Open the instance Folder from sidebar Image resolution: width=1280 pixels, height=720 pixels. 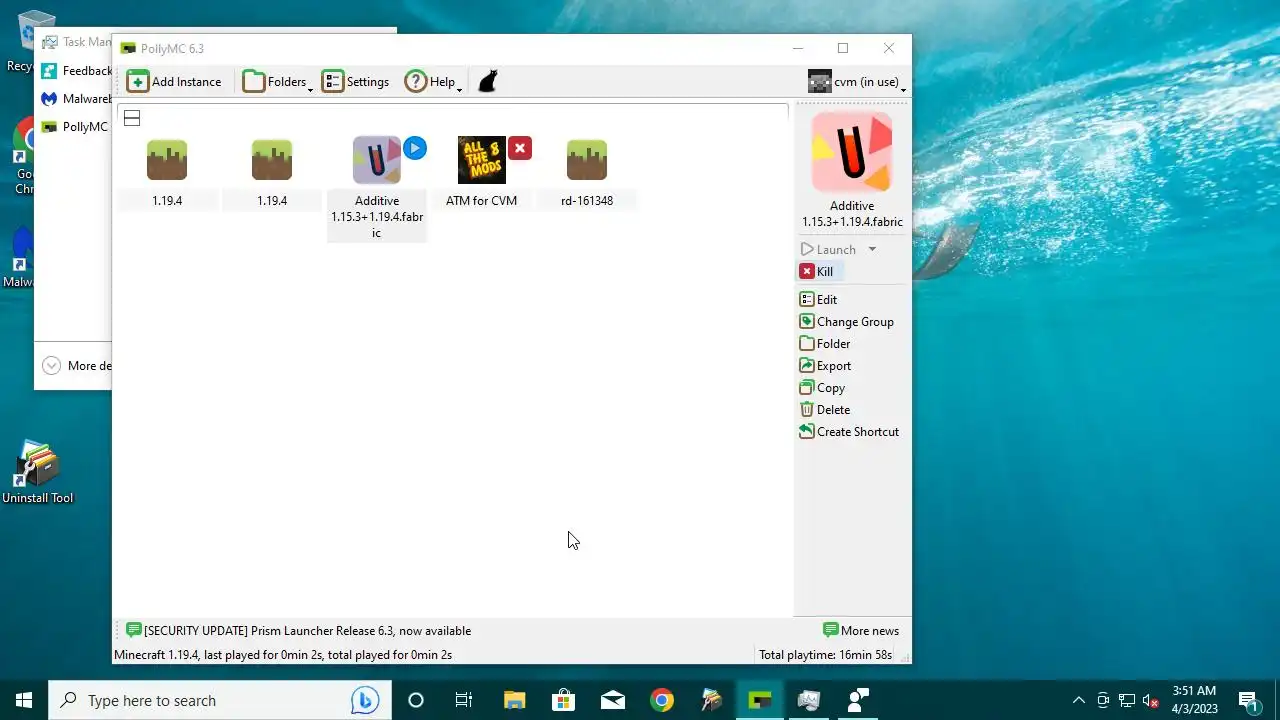pyautogui.click(x=825, y=343)
